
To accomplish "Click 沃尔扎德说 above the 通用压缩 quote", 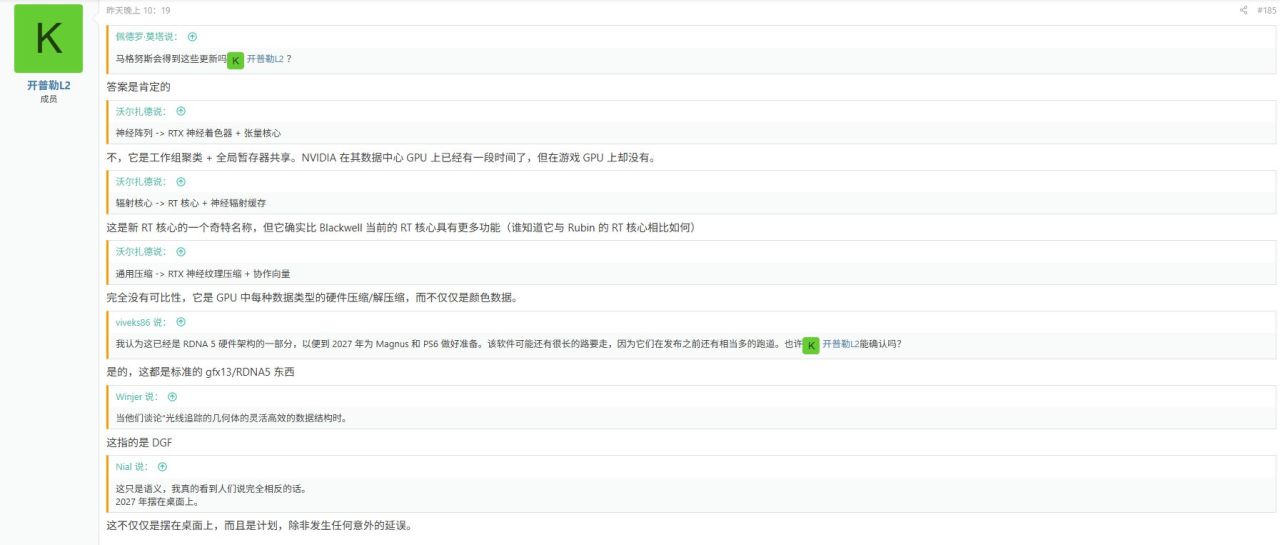I will pyautogui.click(x=143, y=252).
